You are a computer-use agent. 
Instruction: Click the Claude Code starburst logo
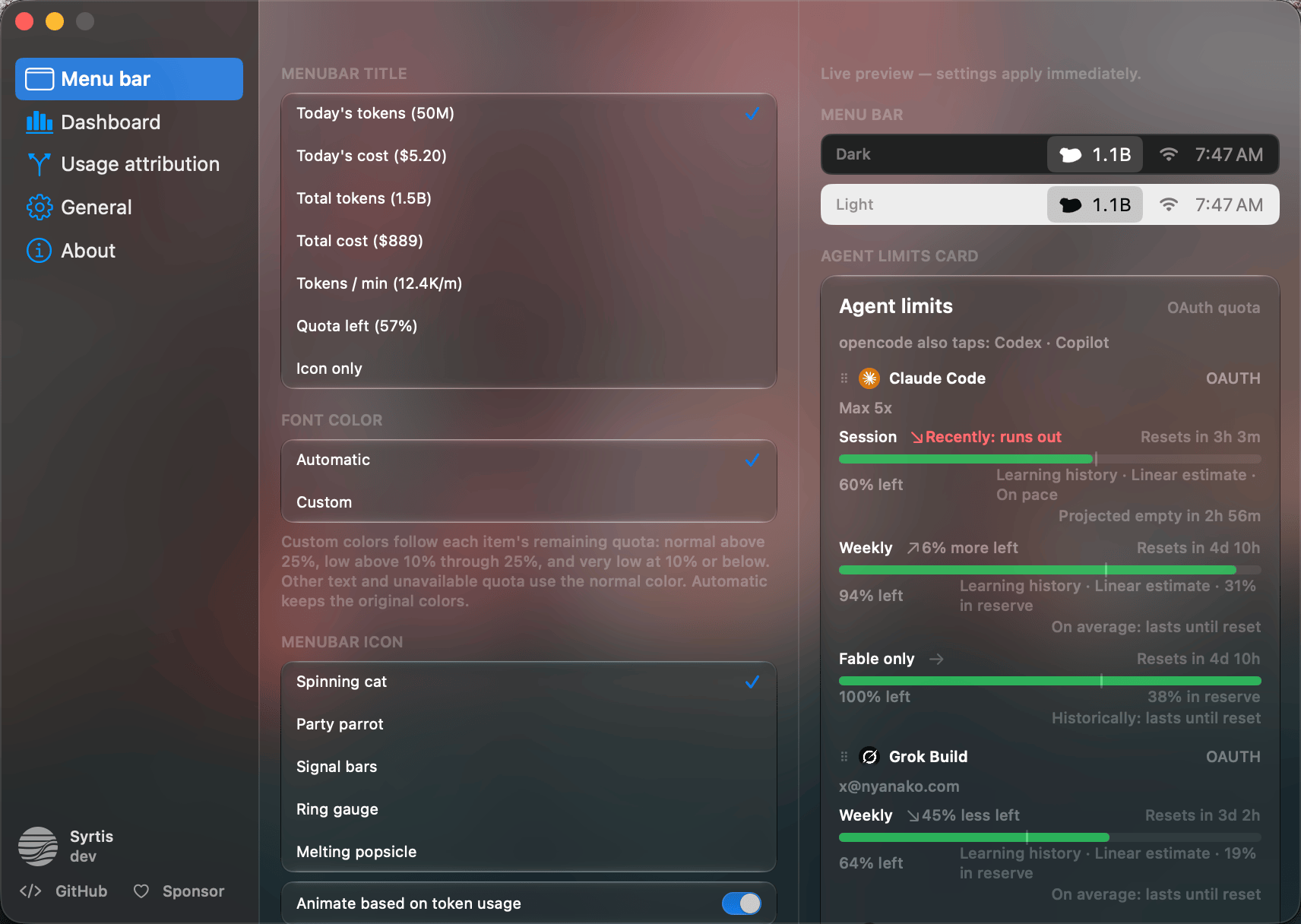[x=869, y=378]
